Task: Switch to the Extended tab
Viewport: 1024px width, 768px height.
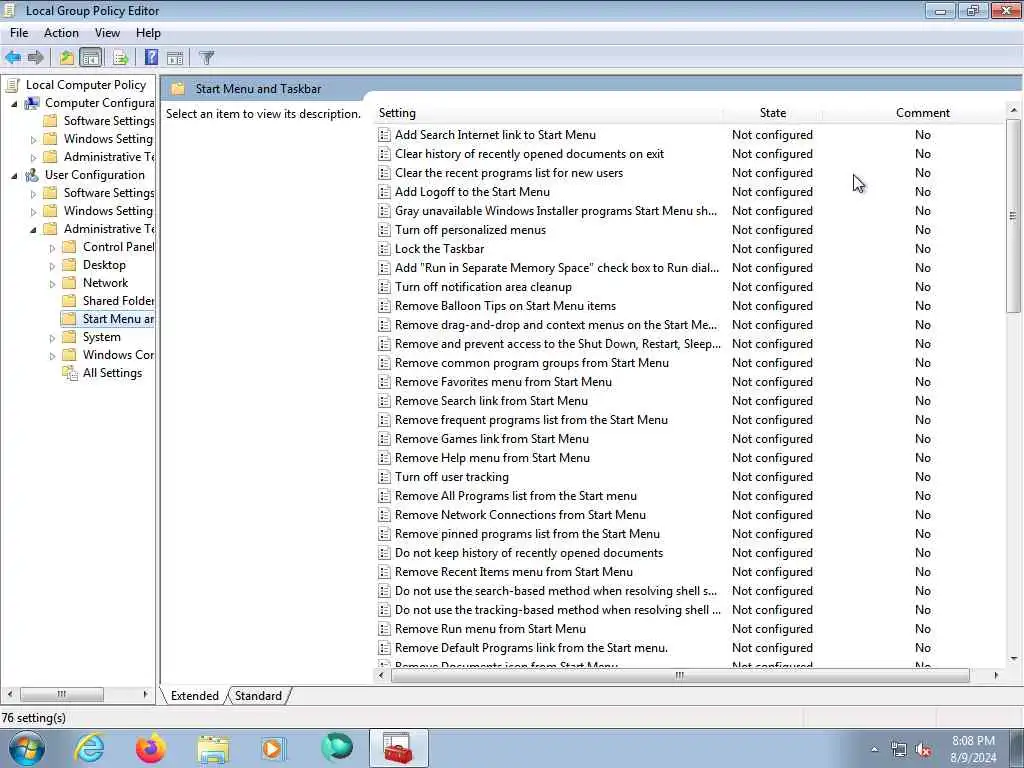Action: (x=195, y=696)
